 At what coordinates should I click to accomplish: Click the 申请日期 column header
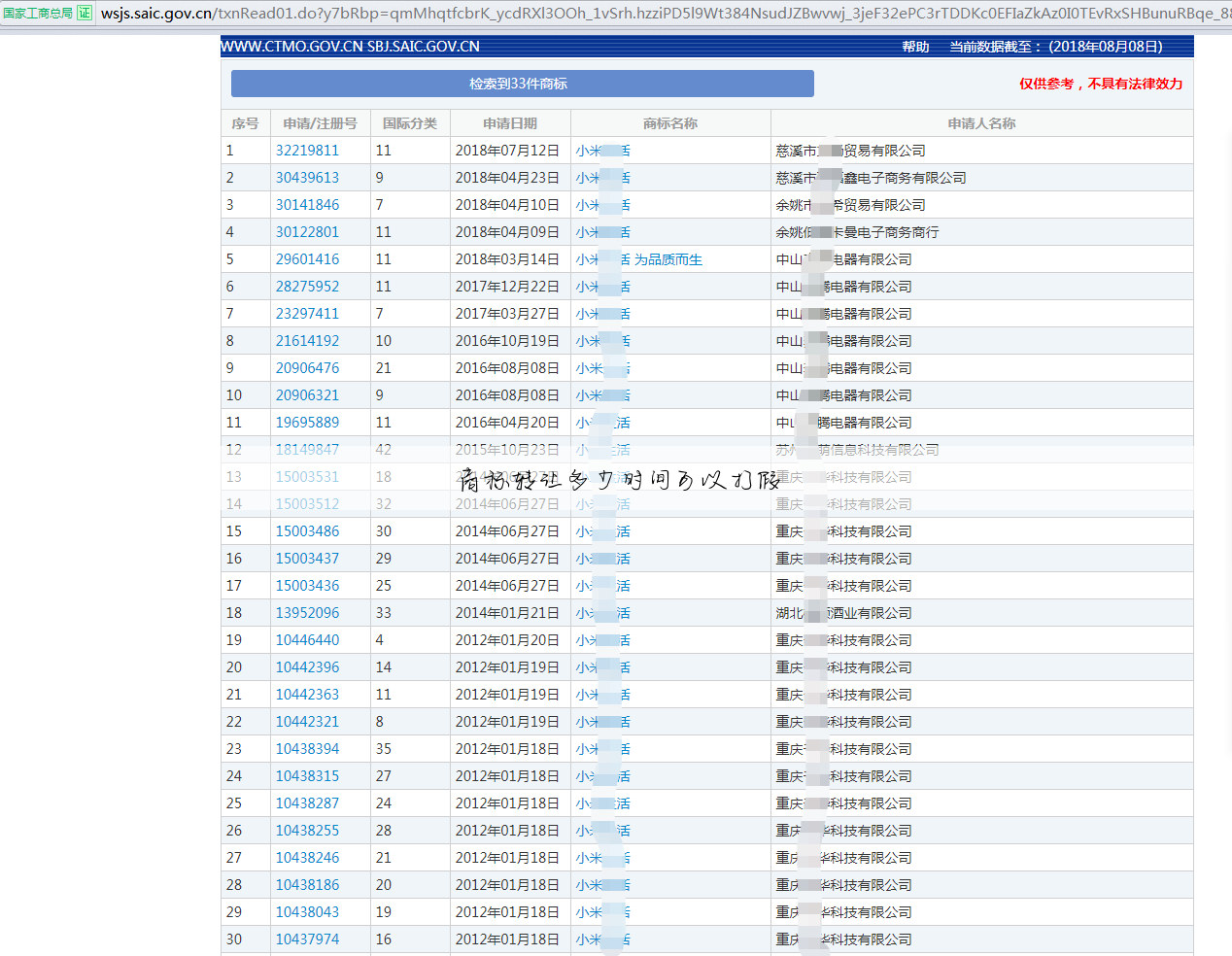[509, 122]
